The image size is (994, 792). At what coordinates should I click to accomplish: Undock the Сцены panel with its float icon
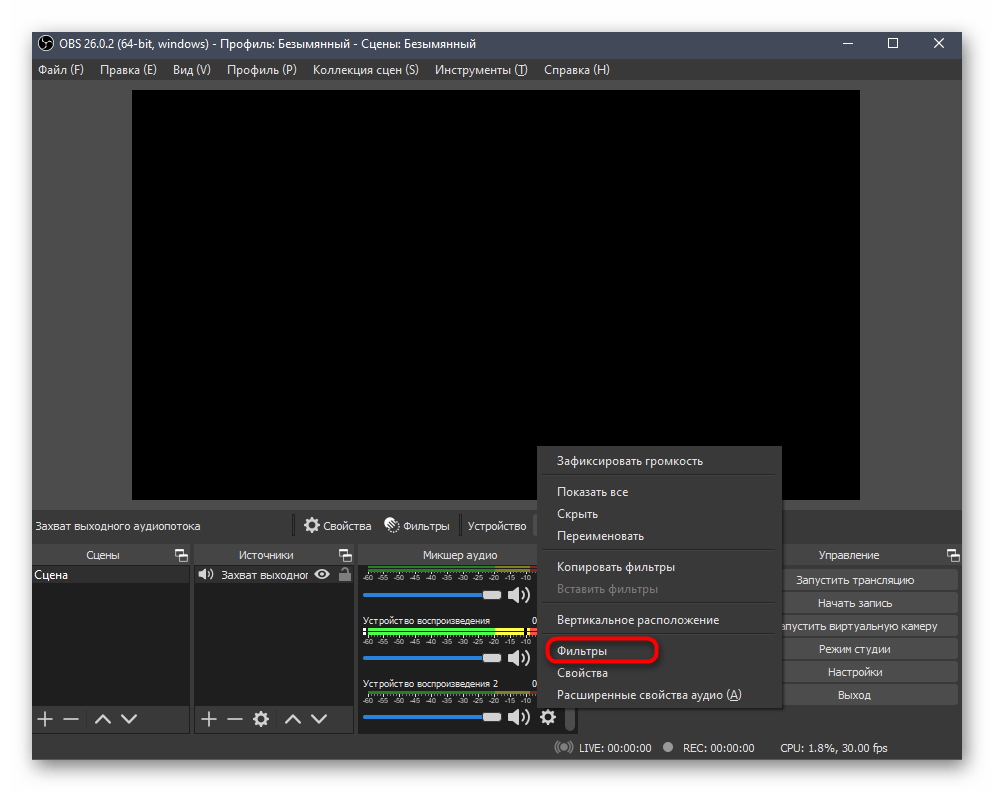pyautogui.click(x=181, y=555)
